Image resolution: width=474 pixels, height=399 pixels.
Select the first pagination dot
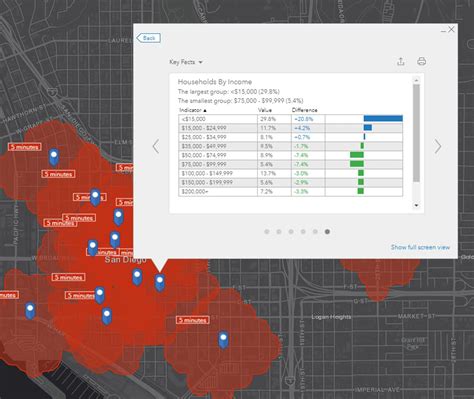pyautogui.click(x=267, y=232)
